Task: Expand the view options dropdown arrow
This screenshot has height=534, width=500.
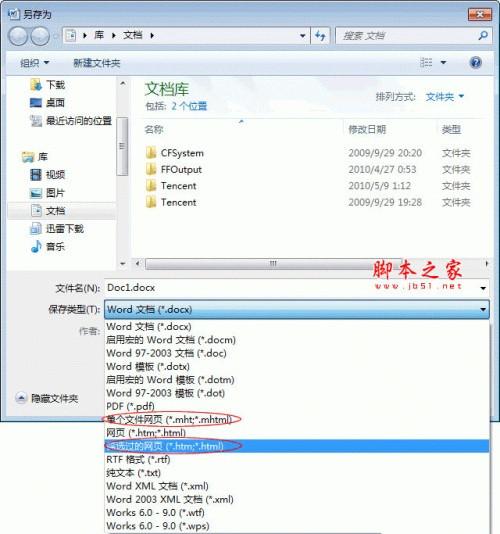Action: point(443,63)
